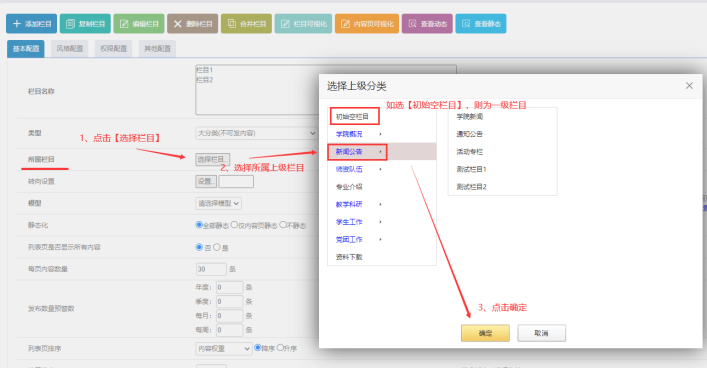707x368 pixels.
Task: Click the 查看动态 preview icon button
Action: [x=427, y=24]
